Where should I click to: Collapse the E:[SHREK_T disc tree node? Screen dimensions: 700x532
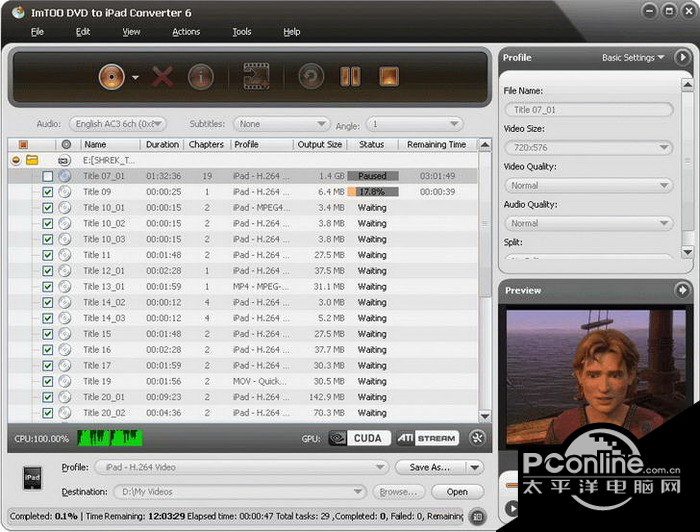click(x=16, y=160)
